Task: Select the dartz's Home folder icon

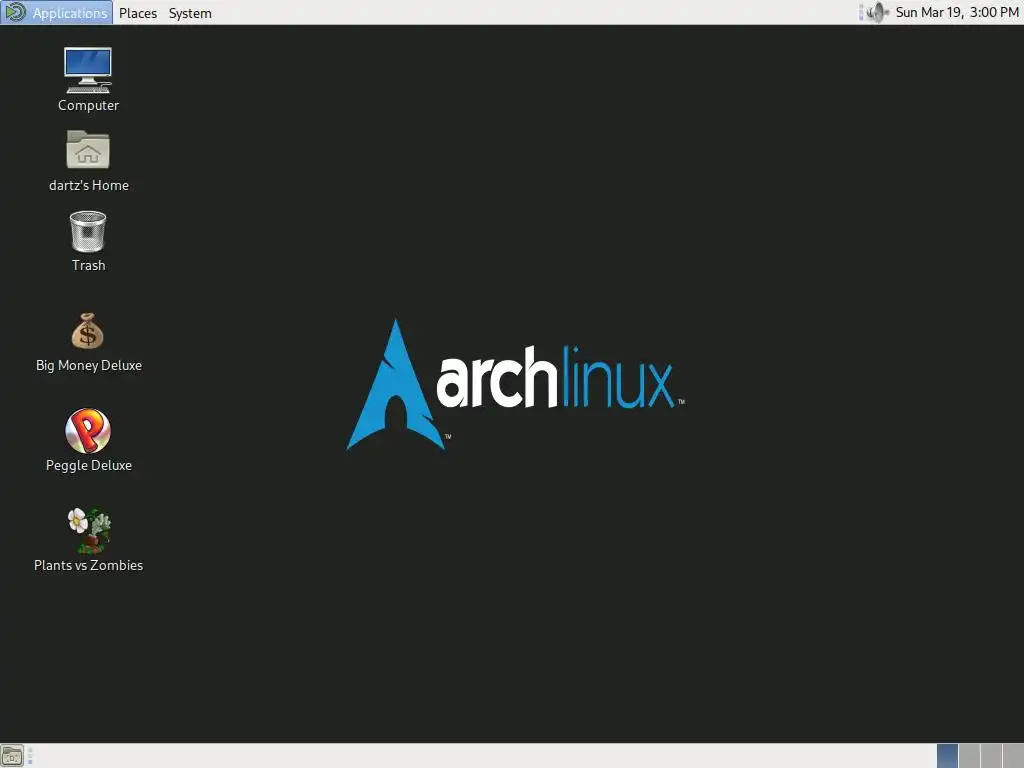Action: tap(88, 161)
